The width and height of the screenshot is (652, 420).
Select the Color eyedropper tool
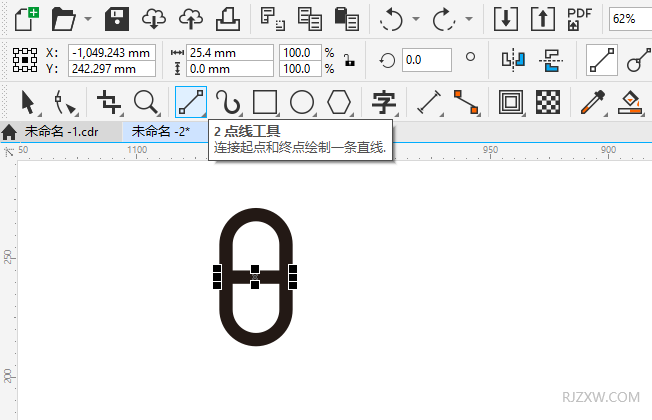(x=593, y=102)
